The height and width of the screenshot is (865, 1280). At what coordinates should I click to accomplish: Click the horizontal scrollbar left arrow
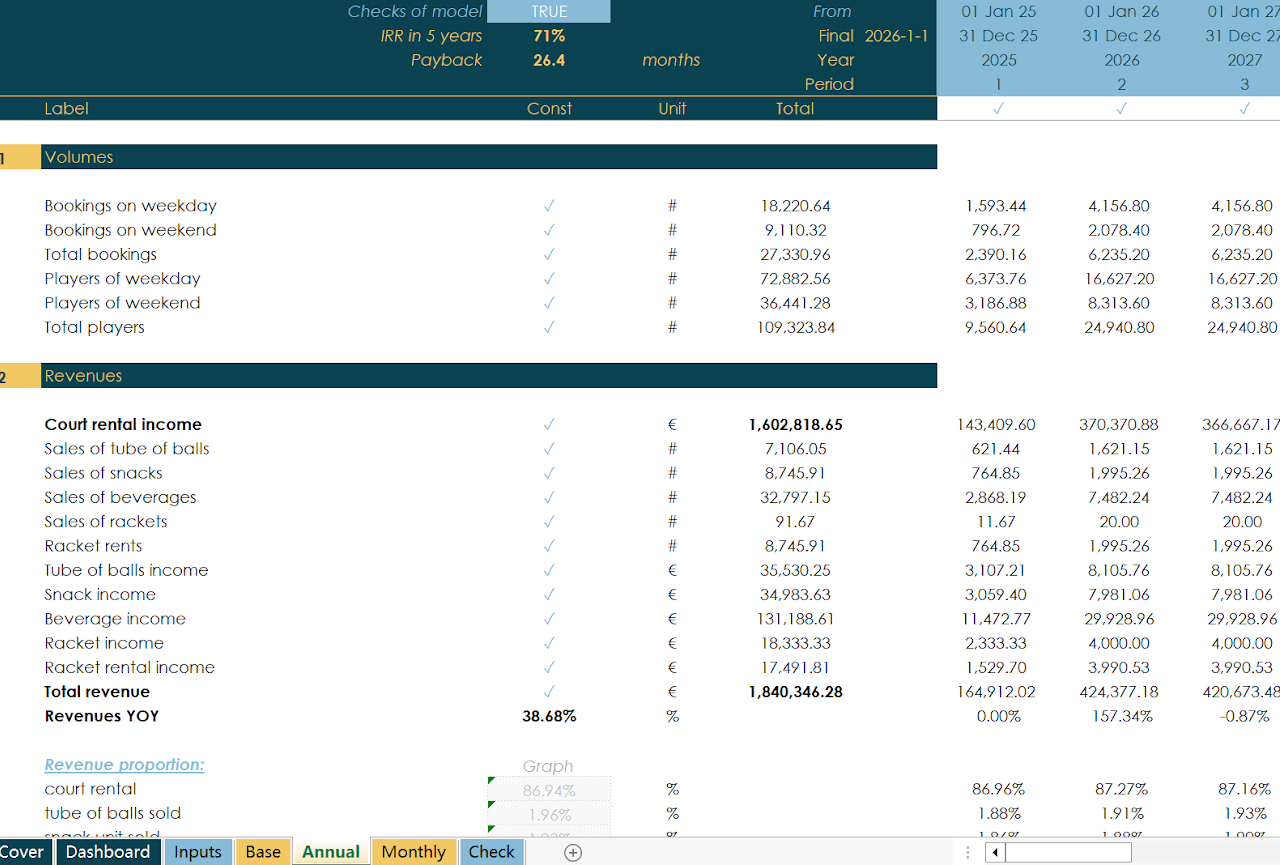[994, 852]
